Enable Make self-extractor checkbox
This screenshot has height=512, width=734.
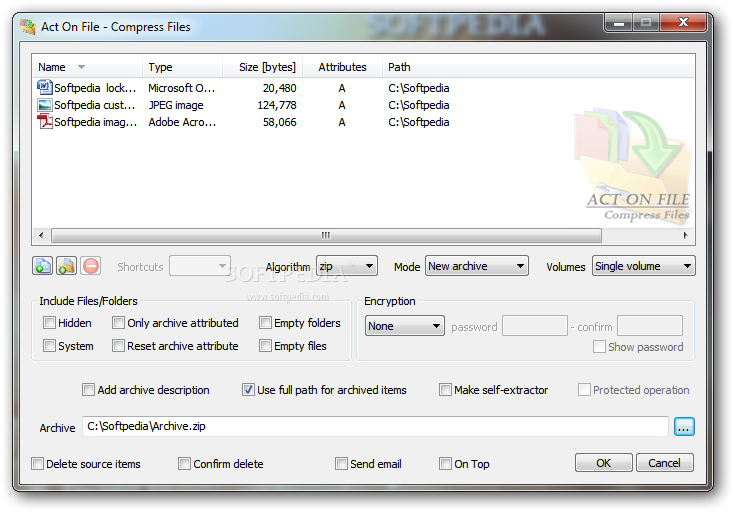[445, 389]
